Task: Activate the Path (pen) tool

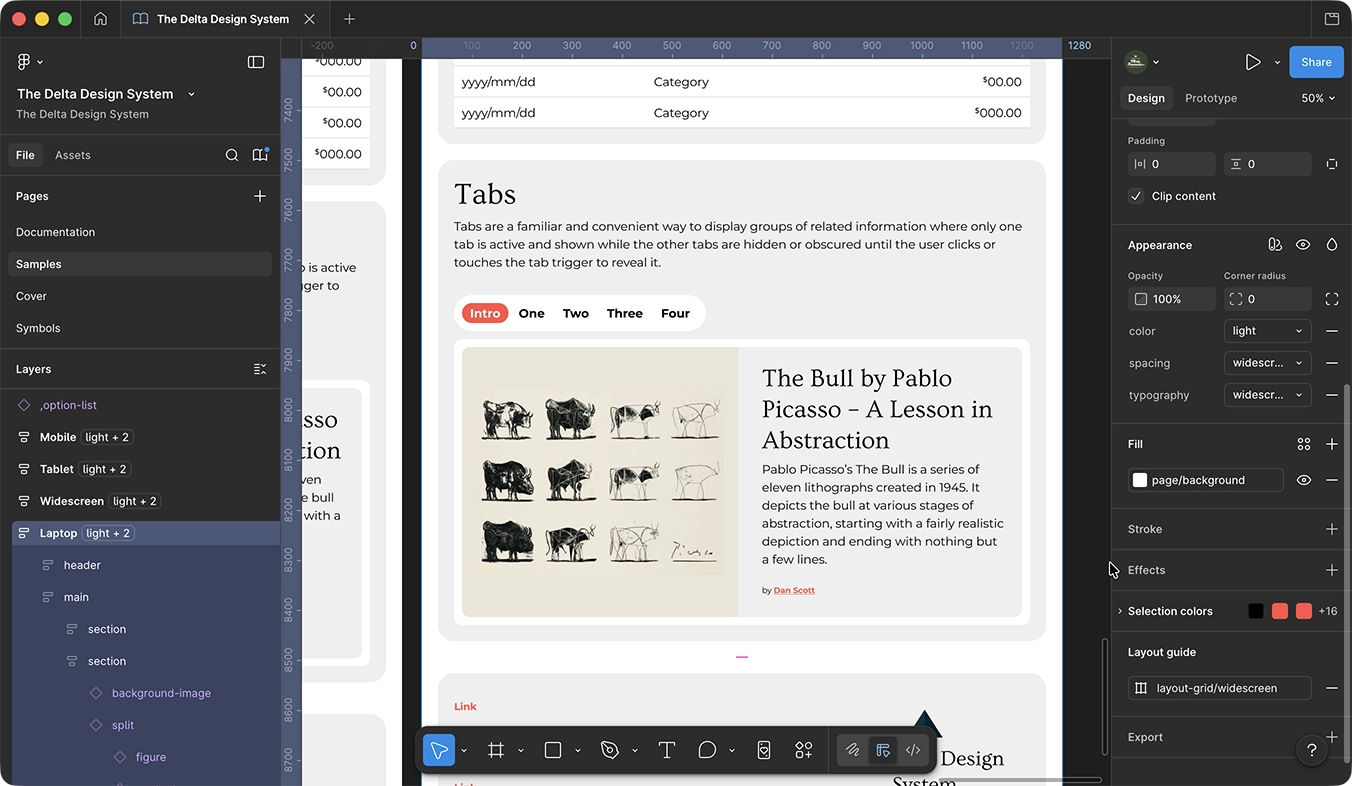Action: click(610, 750)
